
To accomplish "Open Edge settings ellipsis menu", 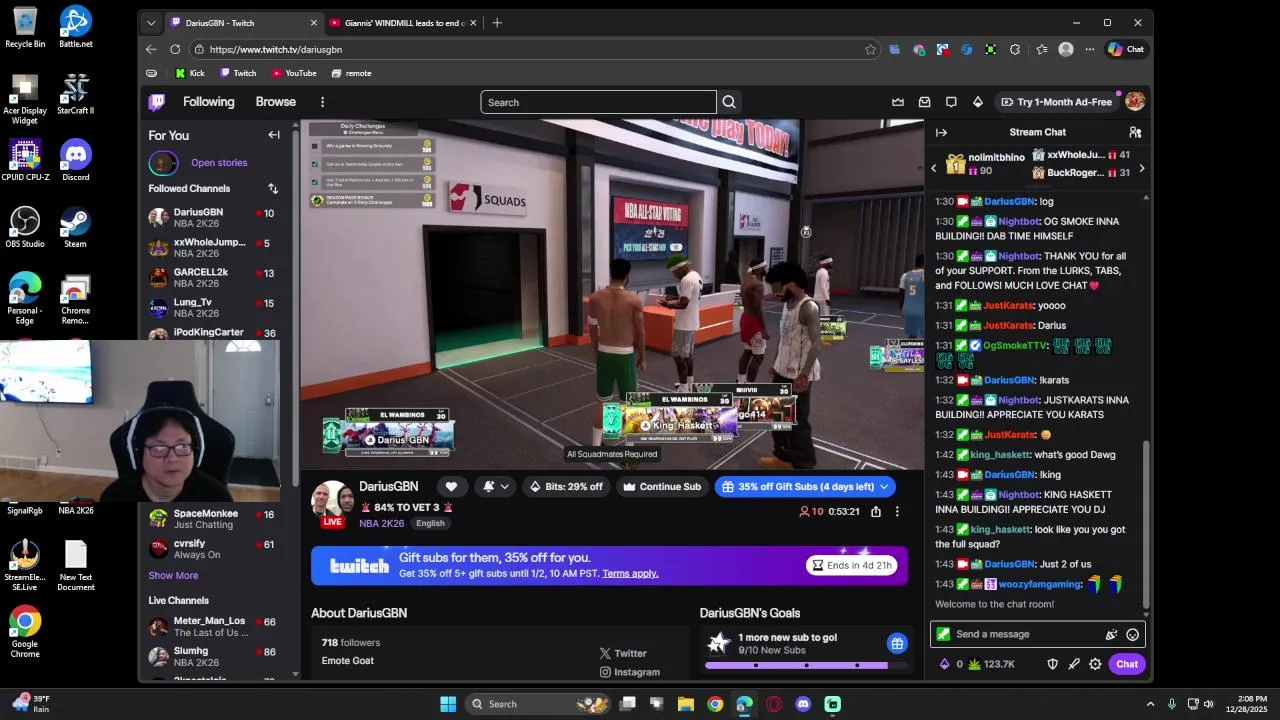I will (1088, 49).
